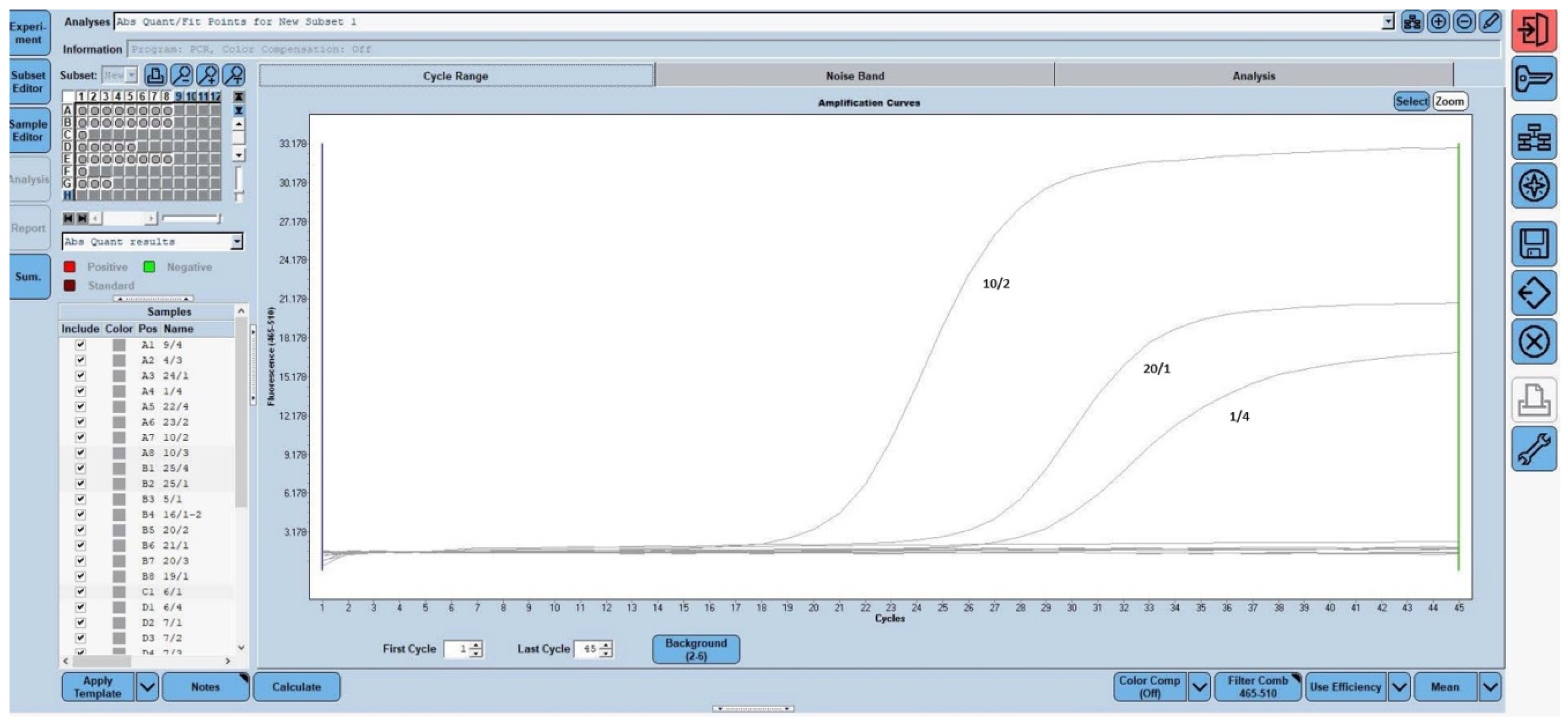Viewport: 1568px width, 726px height.
Task: Switch to the Noise Band tab
Action: pos(854,76)
